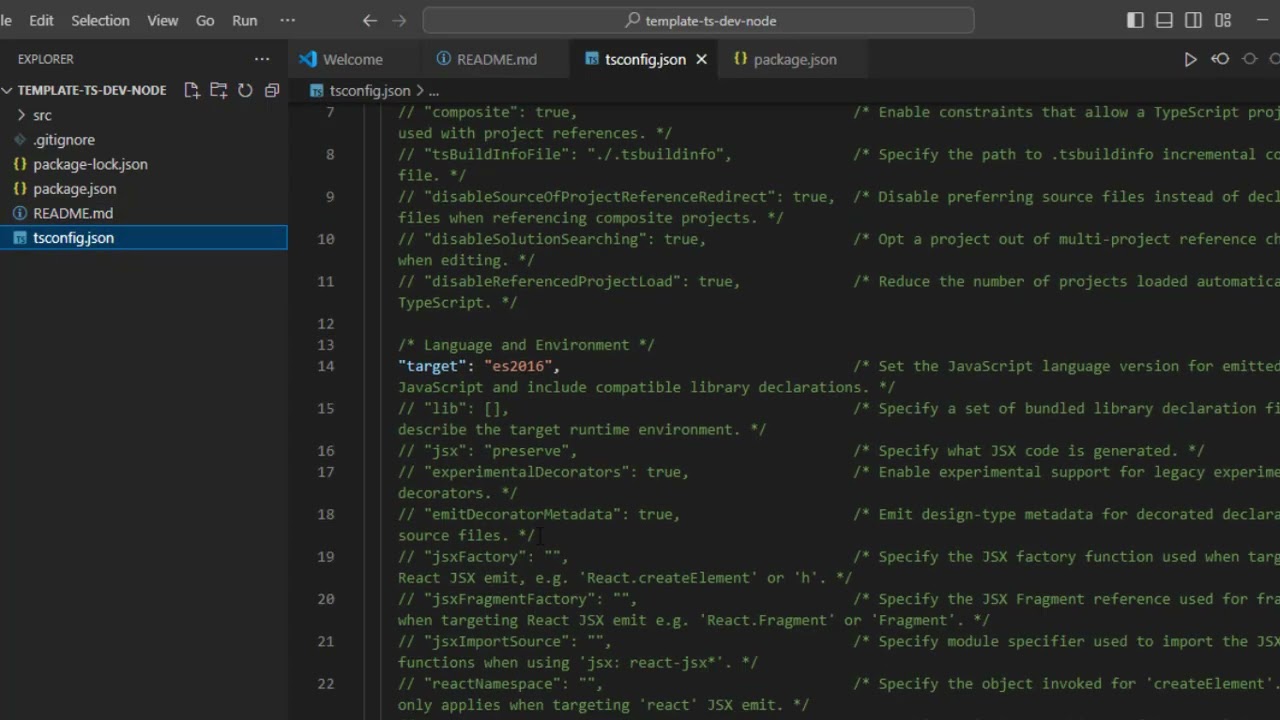The width and height of the screenshot is (1280, 720).
Task: Refresh the Explorer file tree
Action: coord(245,90)
